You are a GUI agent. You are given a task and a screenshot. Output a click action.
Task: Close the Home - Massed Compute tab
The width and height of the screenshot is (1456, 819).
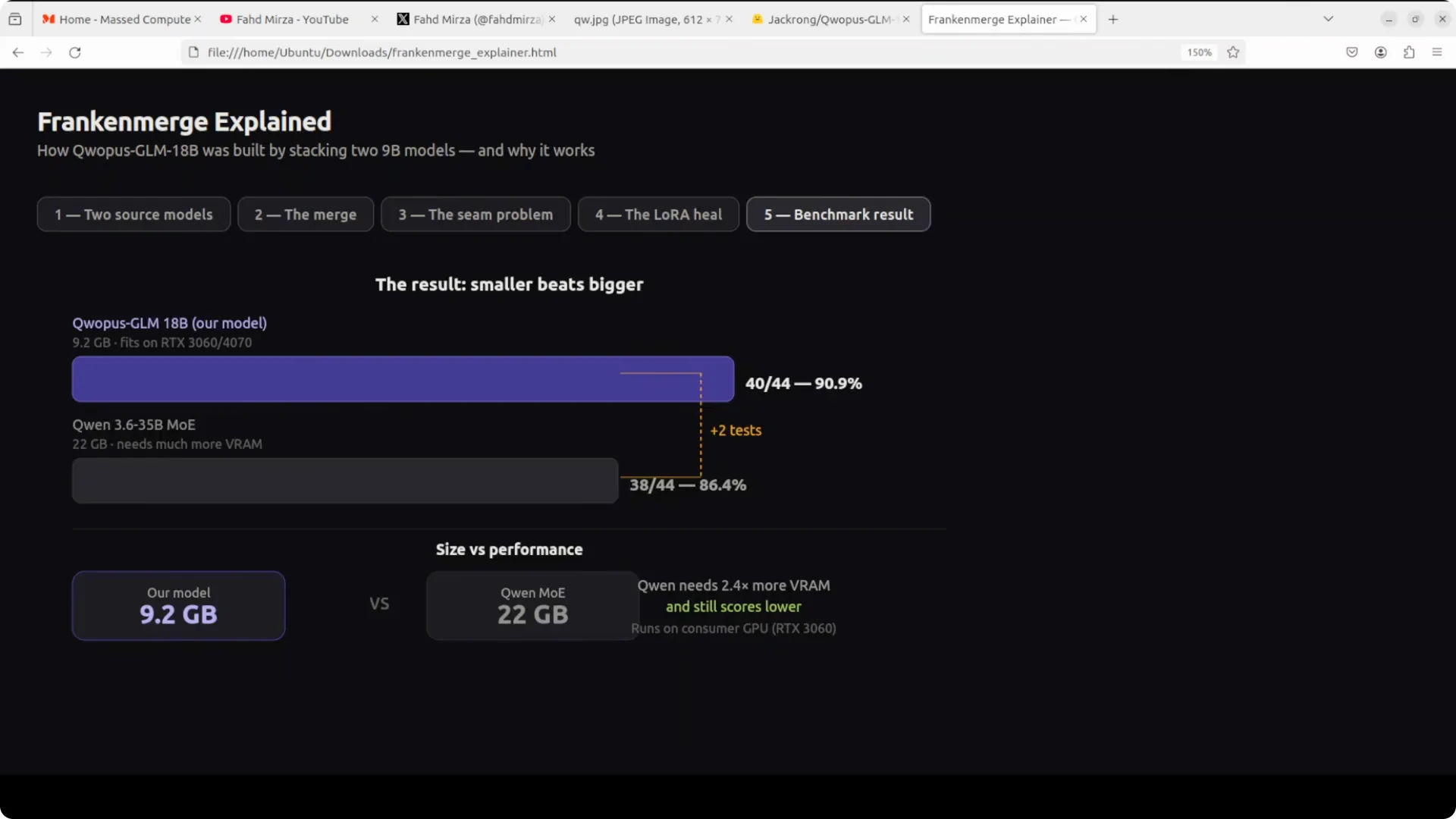[198, 19]
